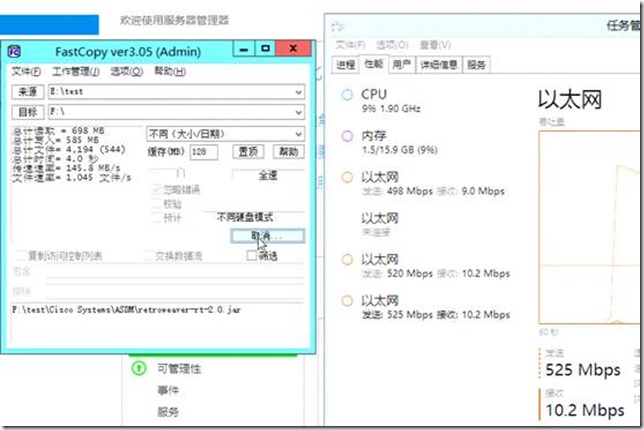Viewport: 644px width, 430px height.
Task: Toggle 复制访问控制列表 checkbox
Action: [x=20, y=256]
